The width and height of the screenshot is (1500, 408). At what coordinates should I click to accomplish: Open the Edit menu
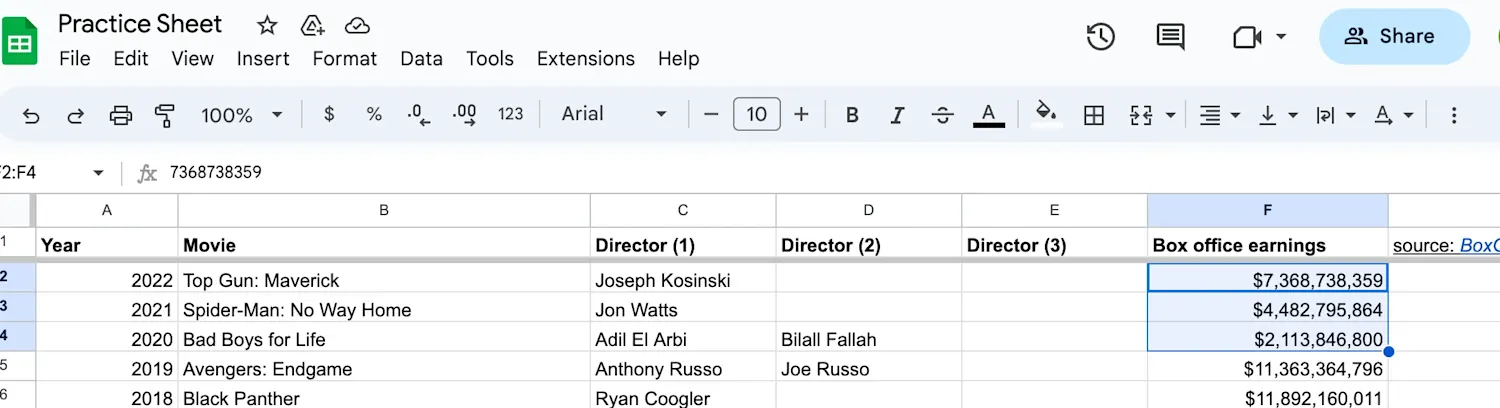[x=131, y=59]
